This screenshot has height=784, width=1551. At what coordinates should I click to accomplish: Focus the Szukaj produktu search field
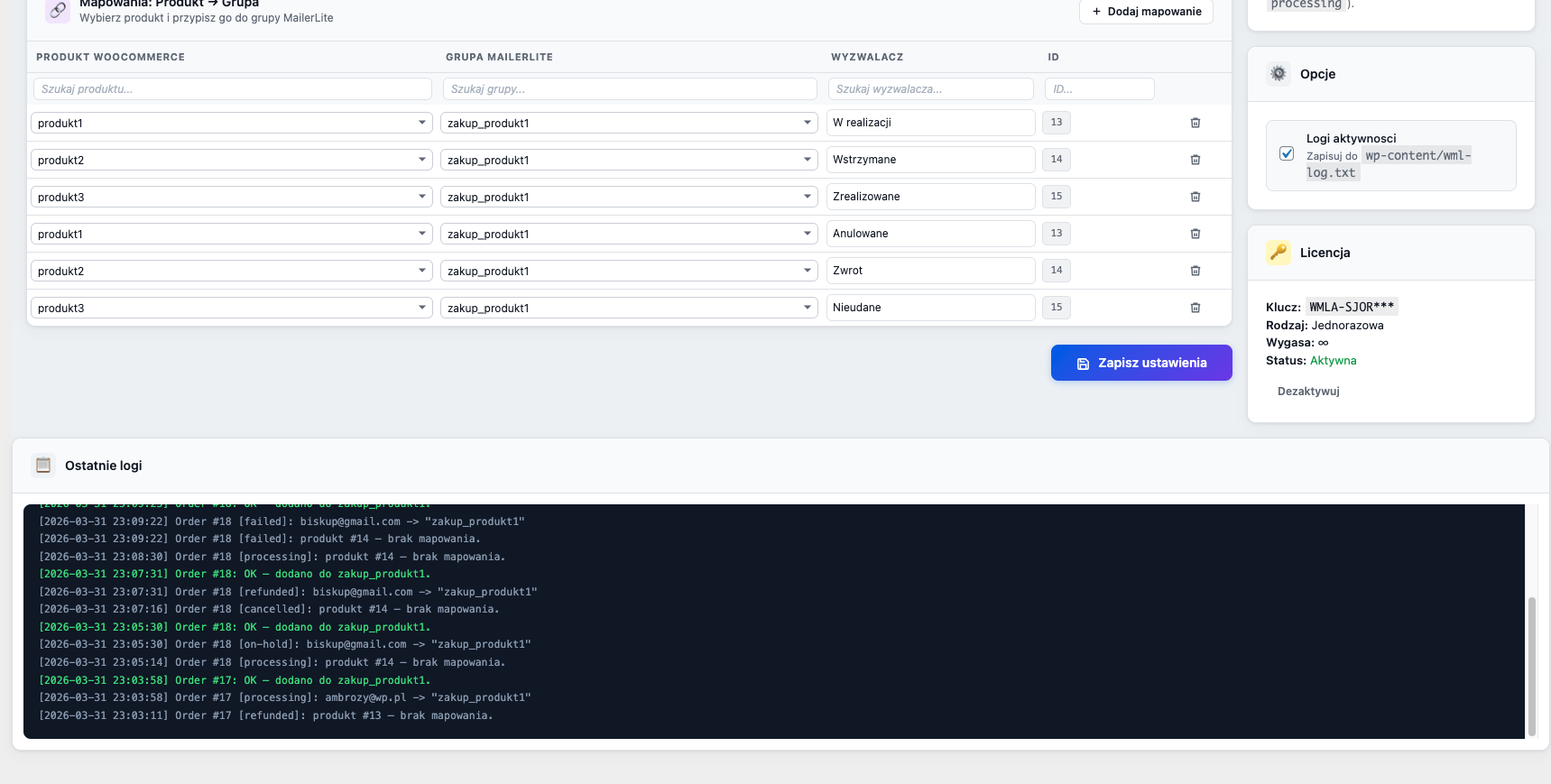(x=233, y=89)
